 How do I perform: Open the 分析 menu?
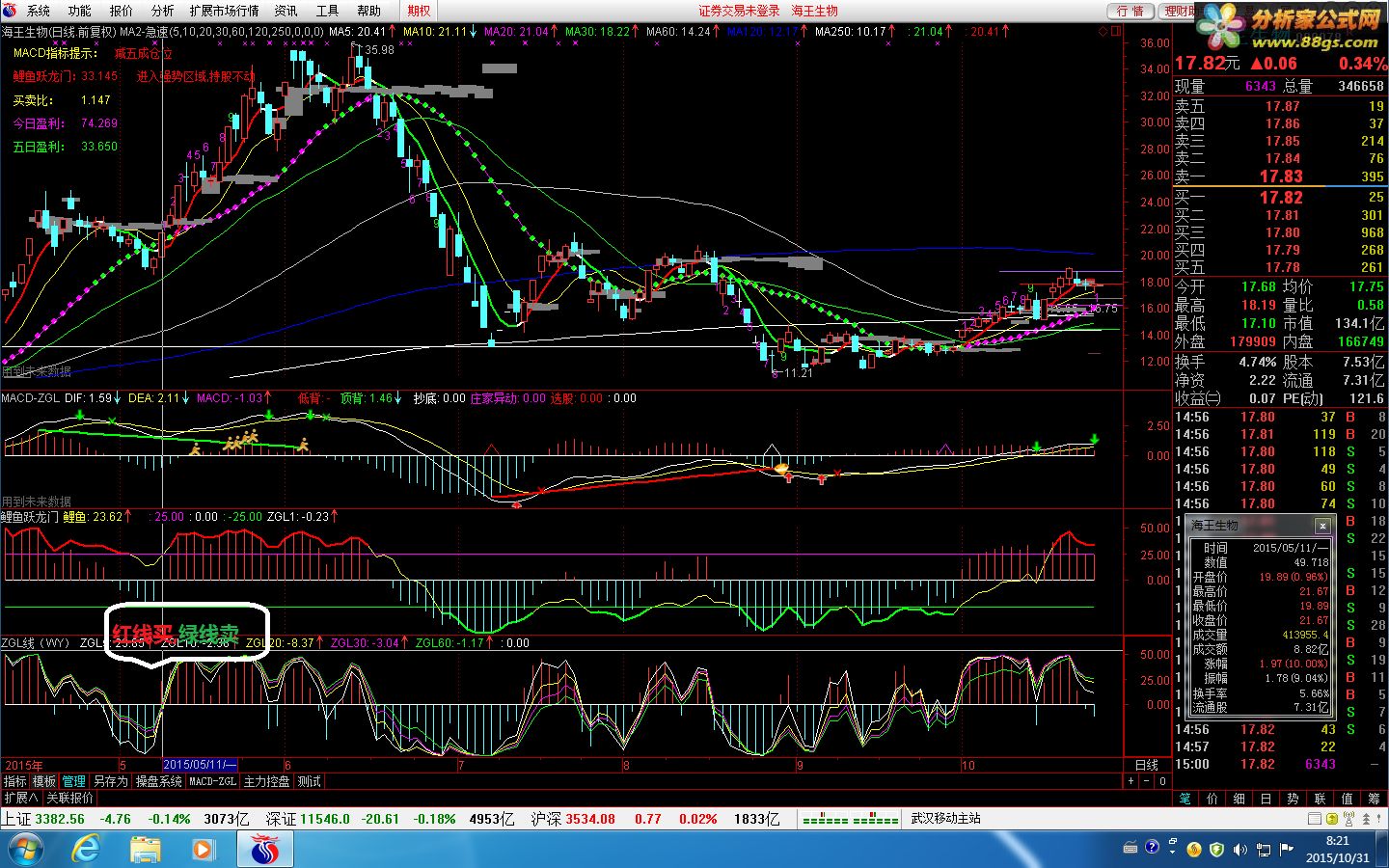pyautogui.click(x=162, y=11)
